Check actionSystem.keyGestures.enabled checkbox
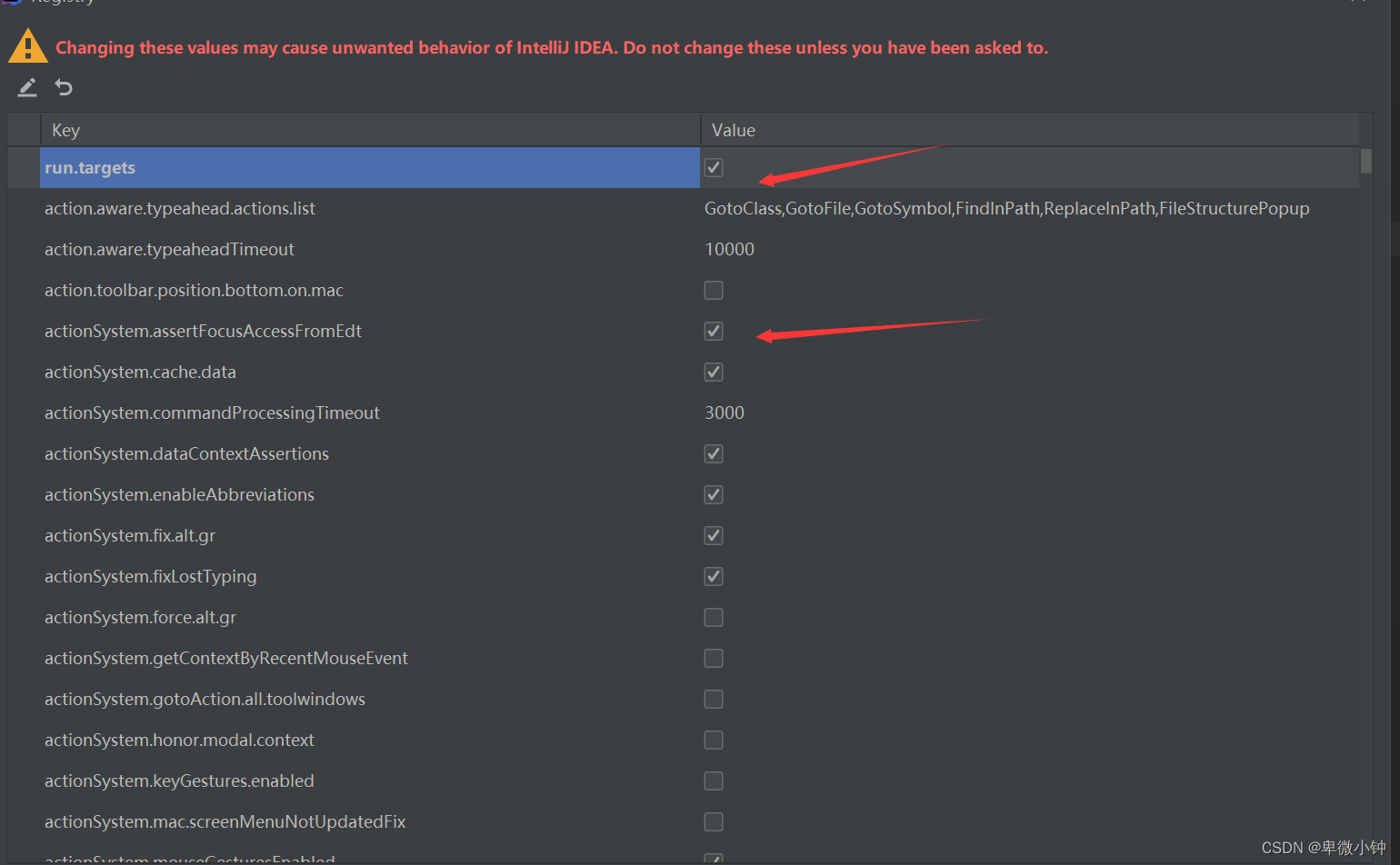 click(714, 780)
